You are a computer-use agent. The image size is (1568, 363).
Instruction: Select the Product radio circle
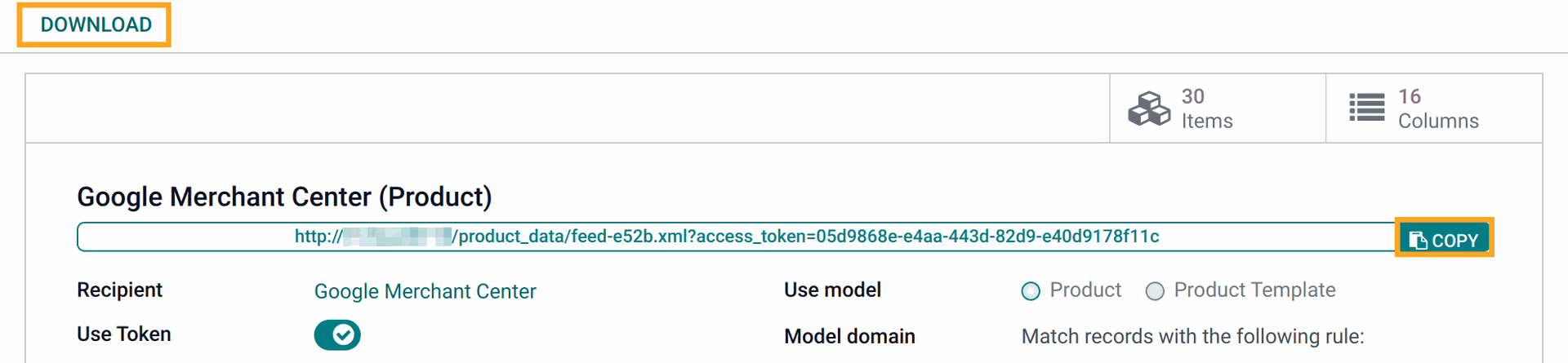coord(1031,291)
